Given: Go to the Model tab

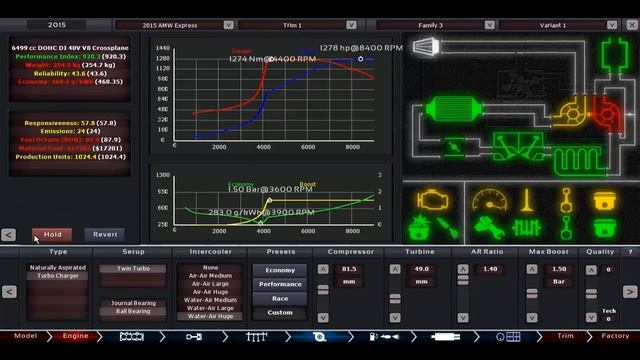Looking at the screenshot, I should 25,336.
